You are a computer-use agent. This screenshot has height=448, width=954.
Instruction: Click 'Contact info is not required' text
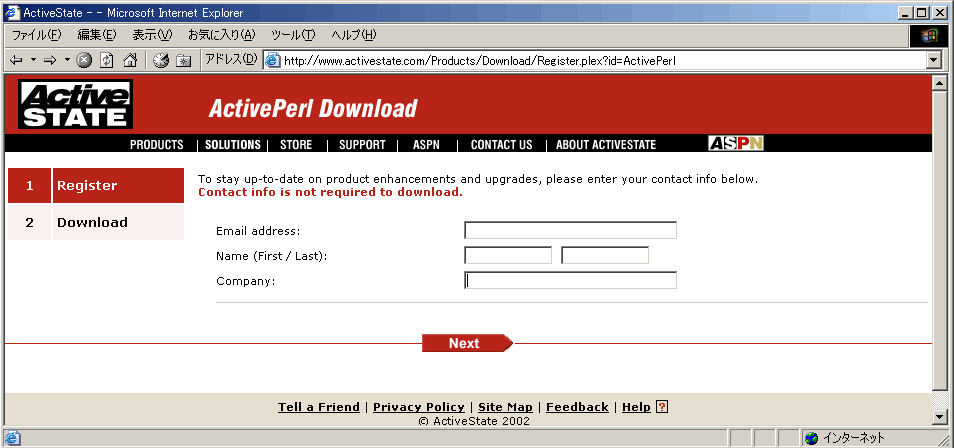(x=330, y=192)
